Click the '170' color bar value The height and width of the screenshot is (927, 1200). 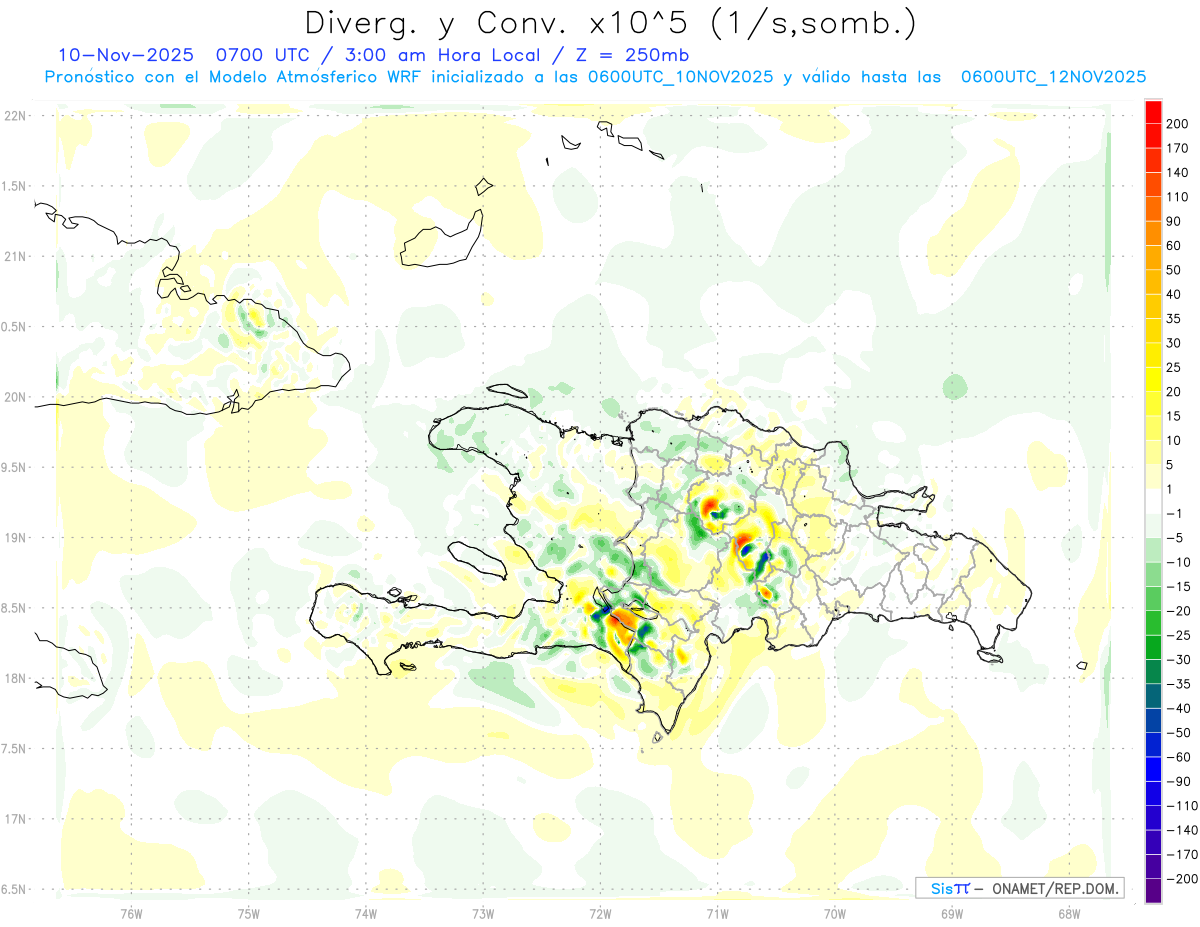[x=1179, y=148]
